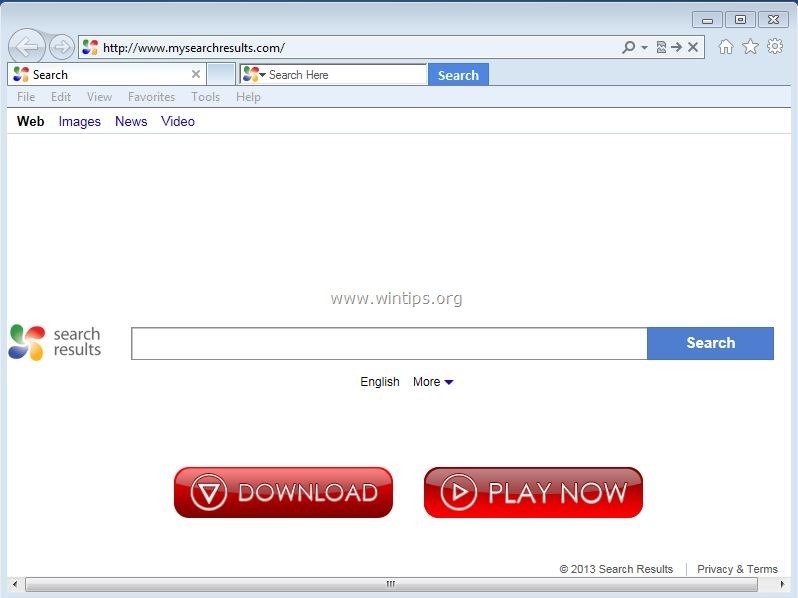
Task: Close the Search tab
Action: [x=195, y=74]
